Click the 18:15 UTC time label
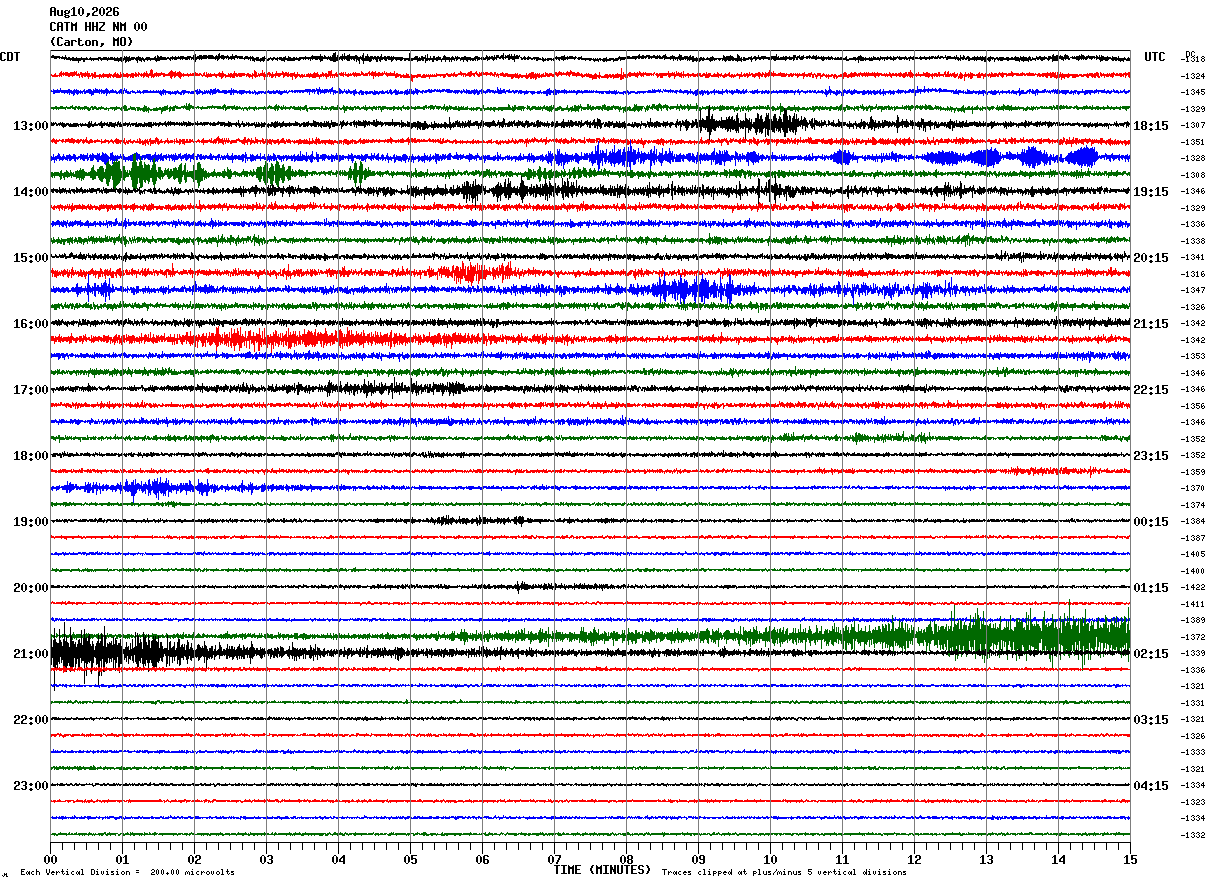This screenshot has width=1210, height=886. click(x=1150, y=126)
